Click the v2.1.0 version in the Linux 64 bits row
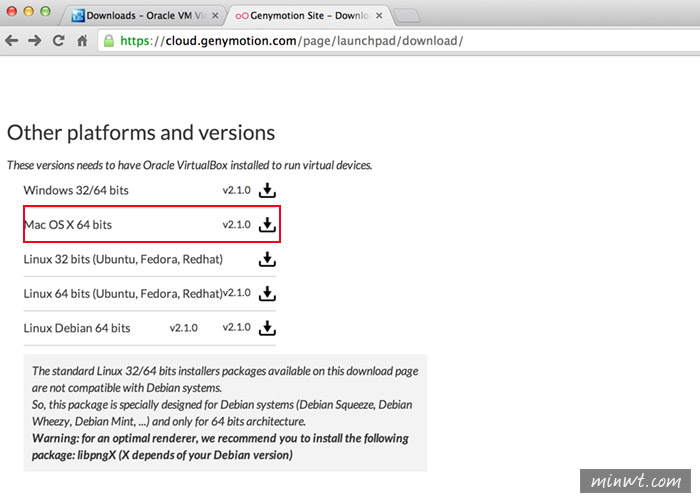 point(237,293)
